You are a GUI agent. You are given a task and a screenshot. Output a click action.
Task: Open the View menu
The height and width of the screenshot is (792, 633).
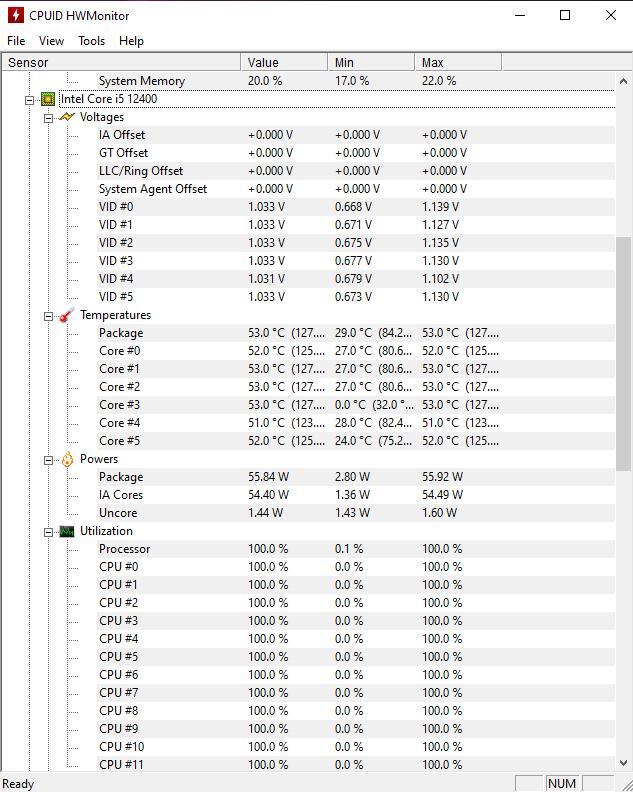(x=52, y=41)
